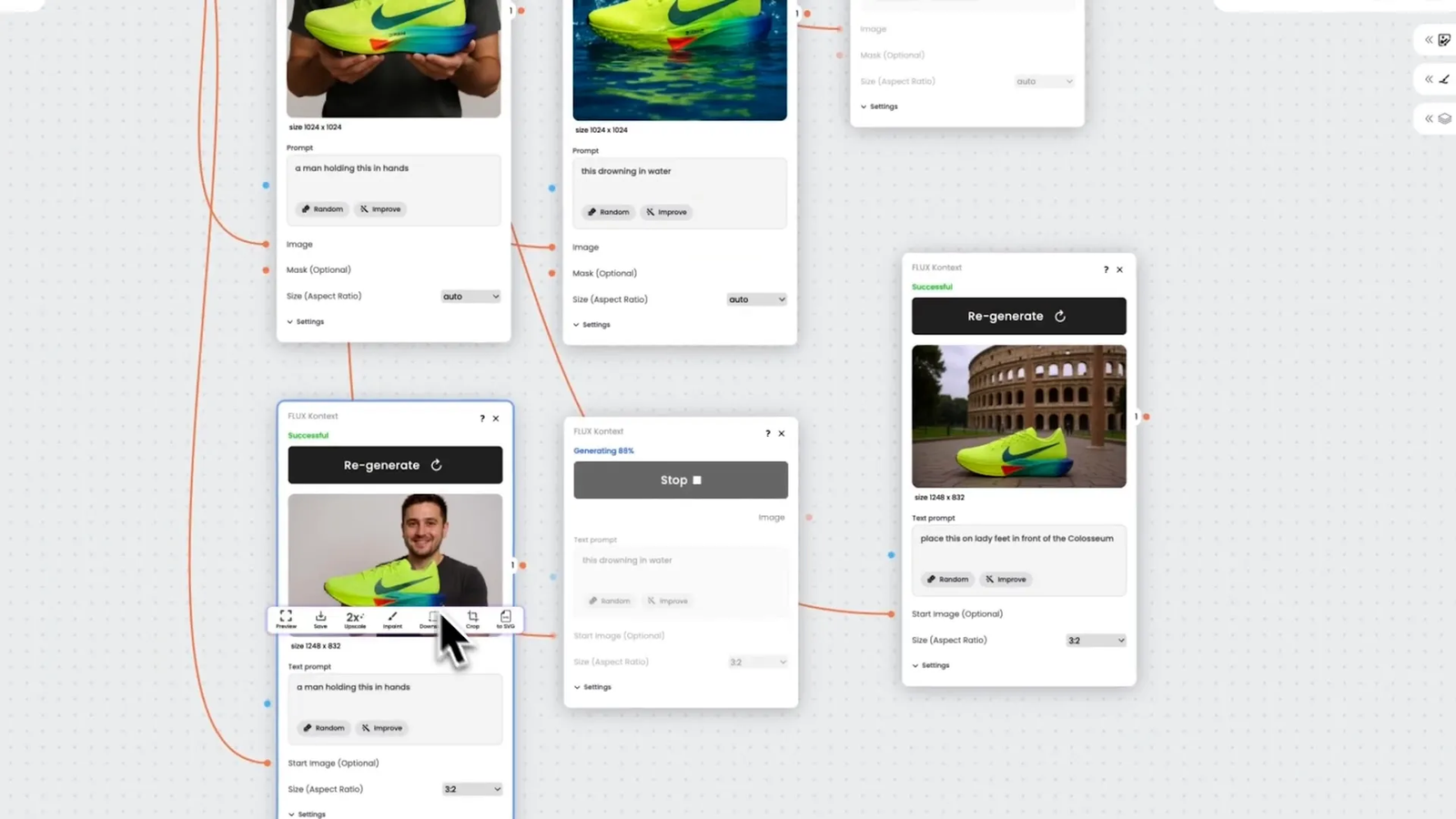The width and height of the screenshot is (1456, 819).
Task: Click the Image input port of water node
Action: point(552,247)
